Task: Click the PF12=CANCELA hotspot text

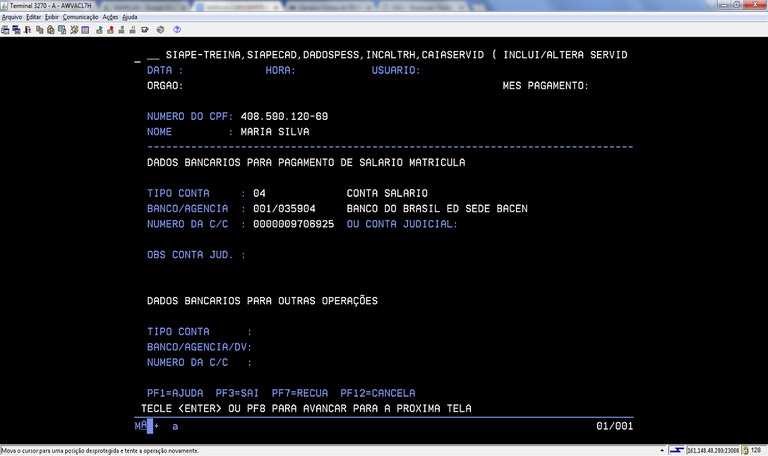Action: [x=377, y=393]
